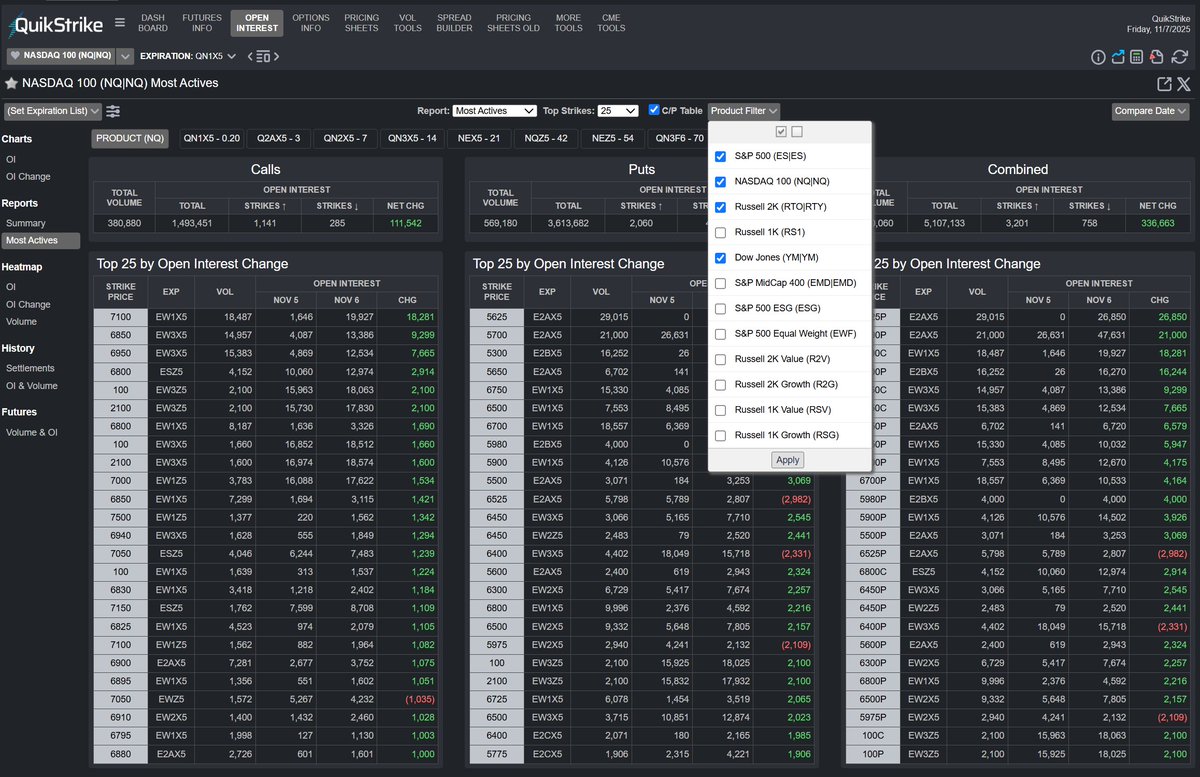Viewport: 1200px width, 777px height.
Task: Uncheck NASDAQ 100 (NQ|NQ) filter
Action: click(x=720, y=182)
